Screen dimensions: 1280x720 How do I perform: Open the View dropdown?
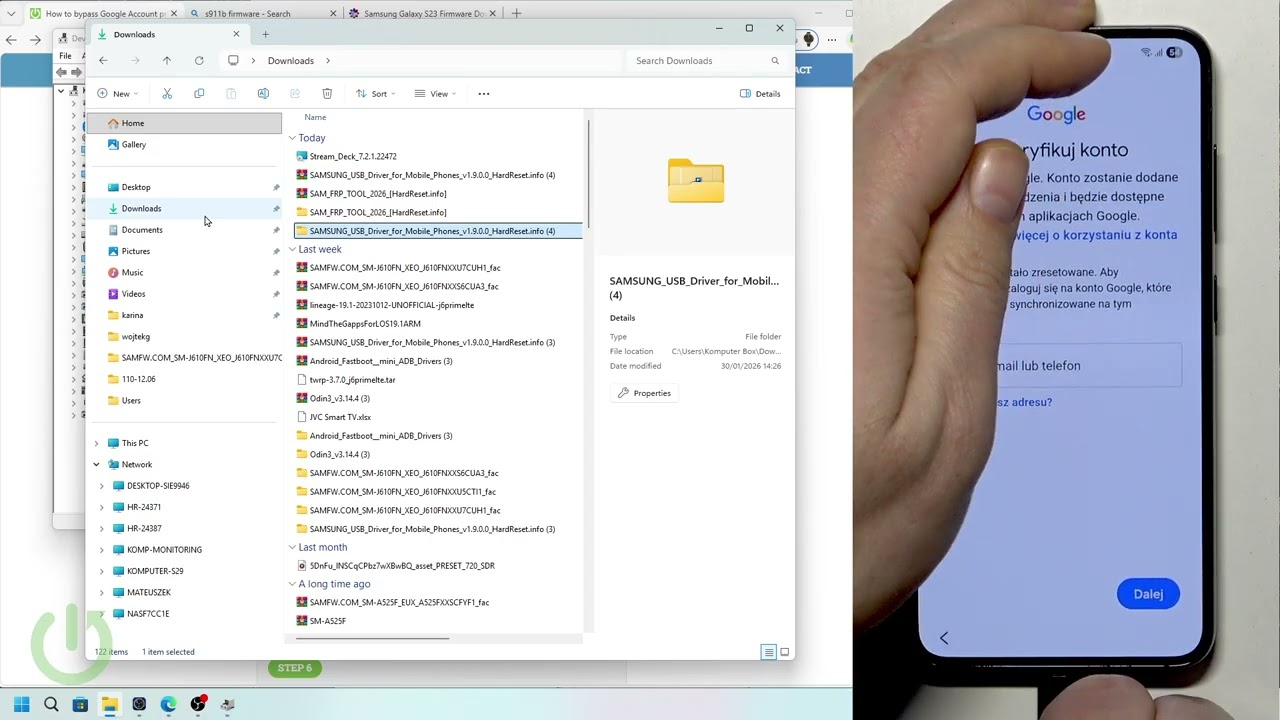(x=436, y=94)
